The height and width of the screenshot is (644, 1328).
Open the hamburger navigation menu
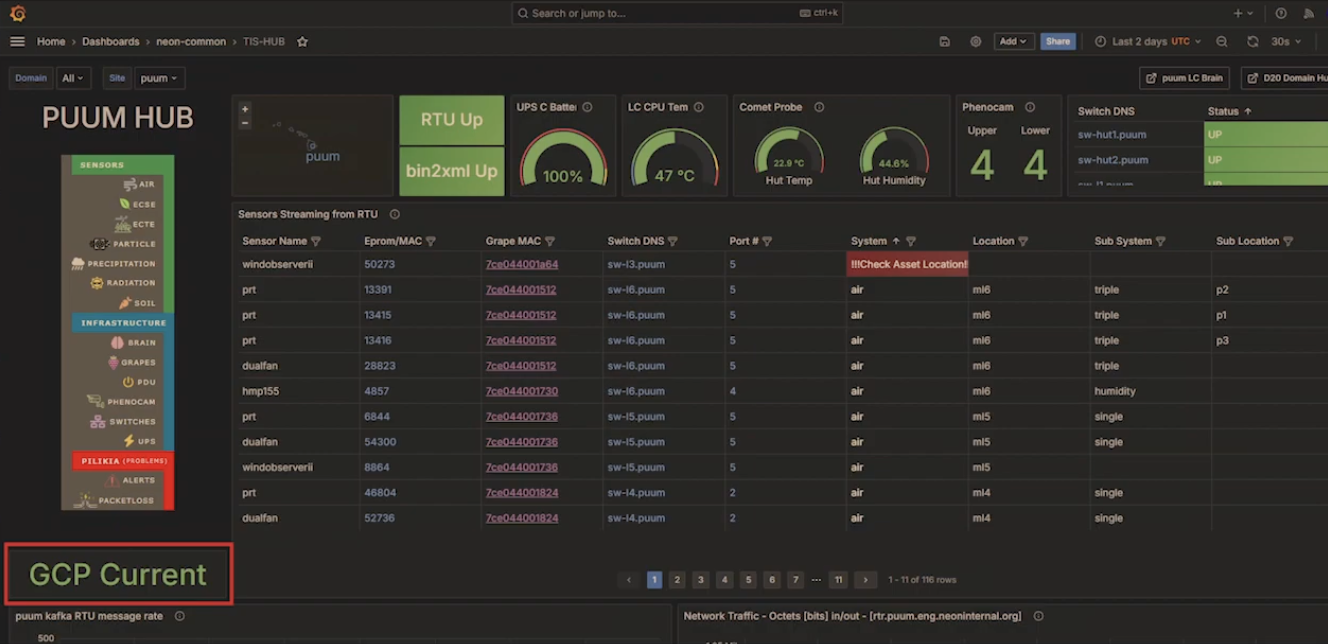click(17, 42)
